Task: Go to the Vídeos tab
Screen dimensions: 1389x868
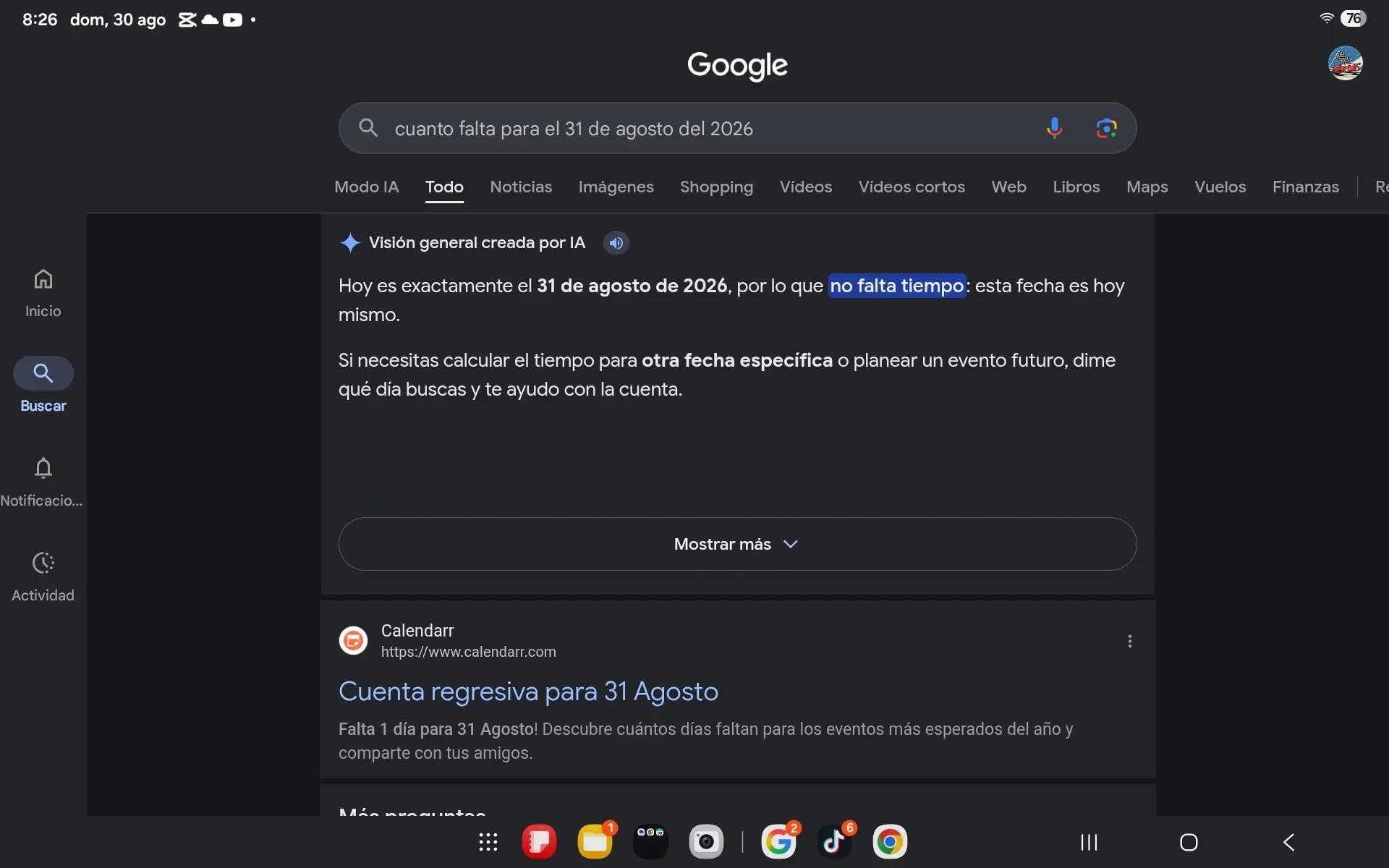Action: [806, 187]
